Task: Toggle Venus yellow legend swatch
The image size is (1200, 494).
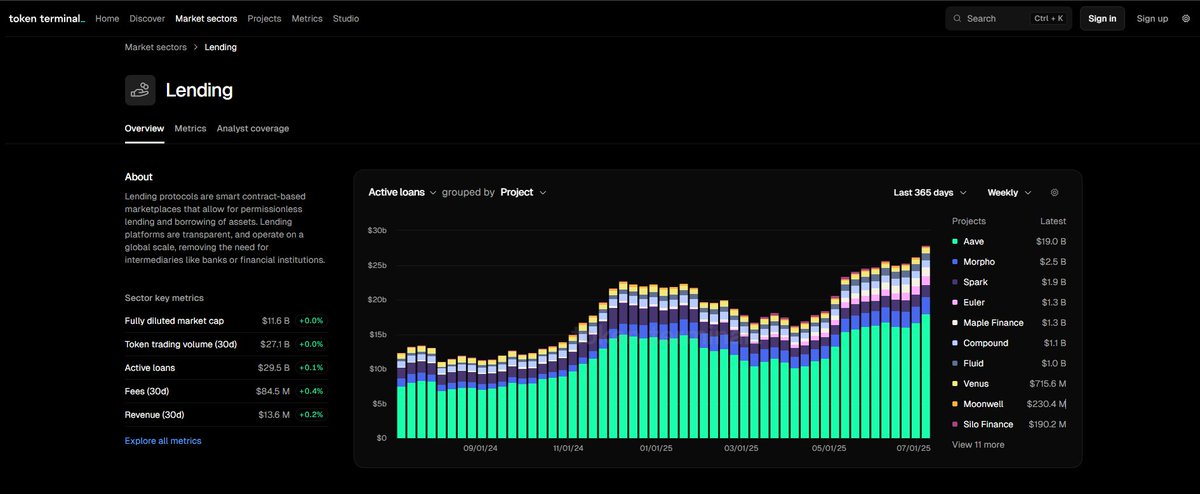Action: click(x=956, y=384)
